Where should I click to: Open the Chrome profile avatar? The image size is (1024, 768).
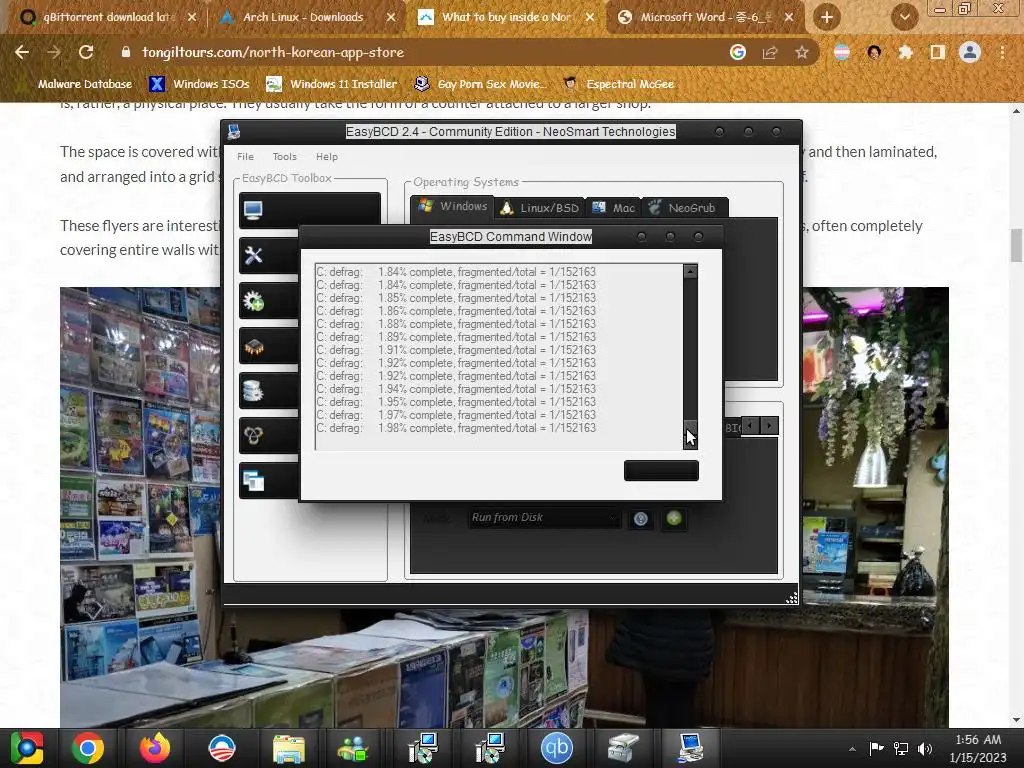coord(970,52)
